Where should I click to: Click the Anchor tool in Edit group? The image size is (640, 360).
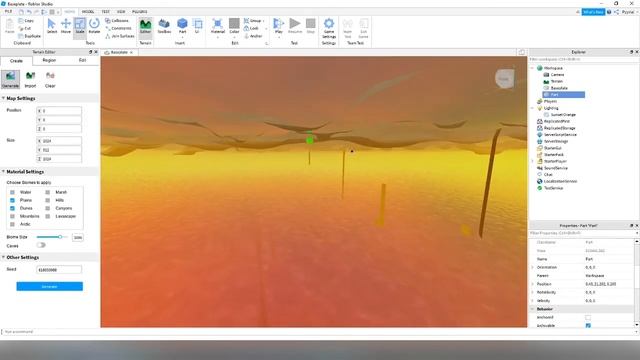pyautogui.click(x=253, y=36)
